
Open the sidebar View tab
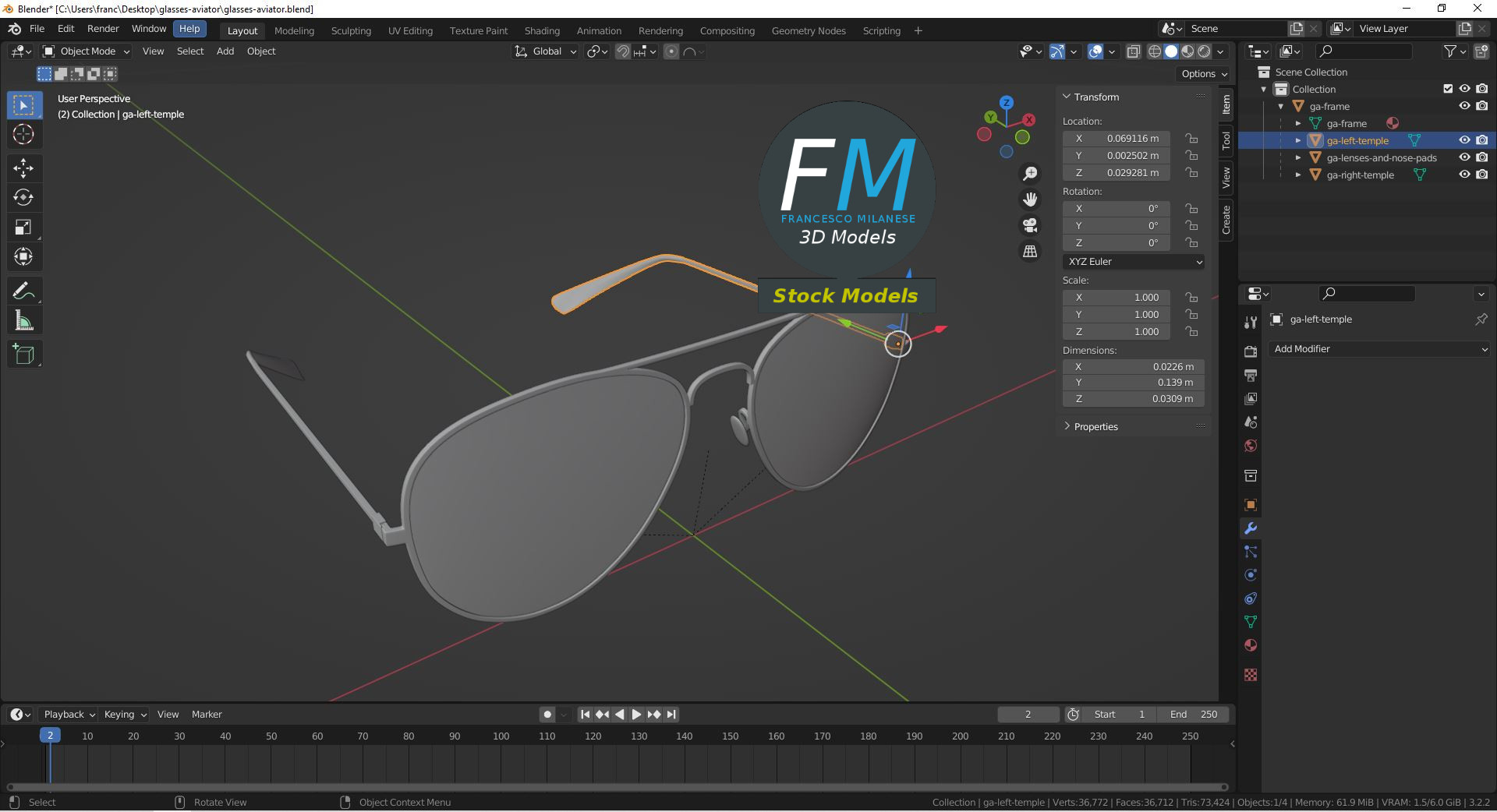[1226, 178]
